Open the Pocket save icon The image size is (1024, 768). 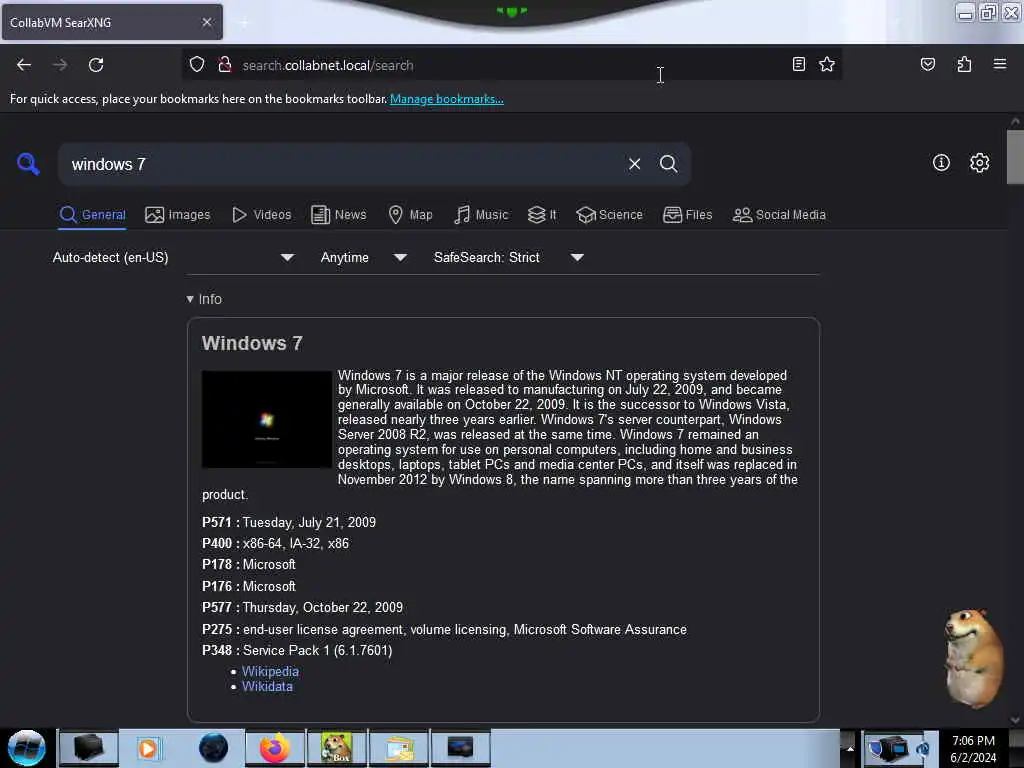coord(927,64)
